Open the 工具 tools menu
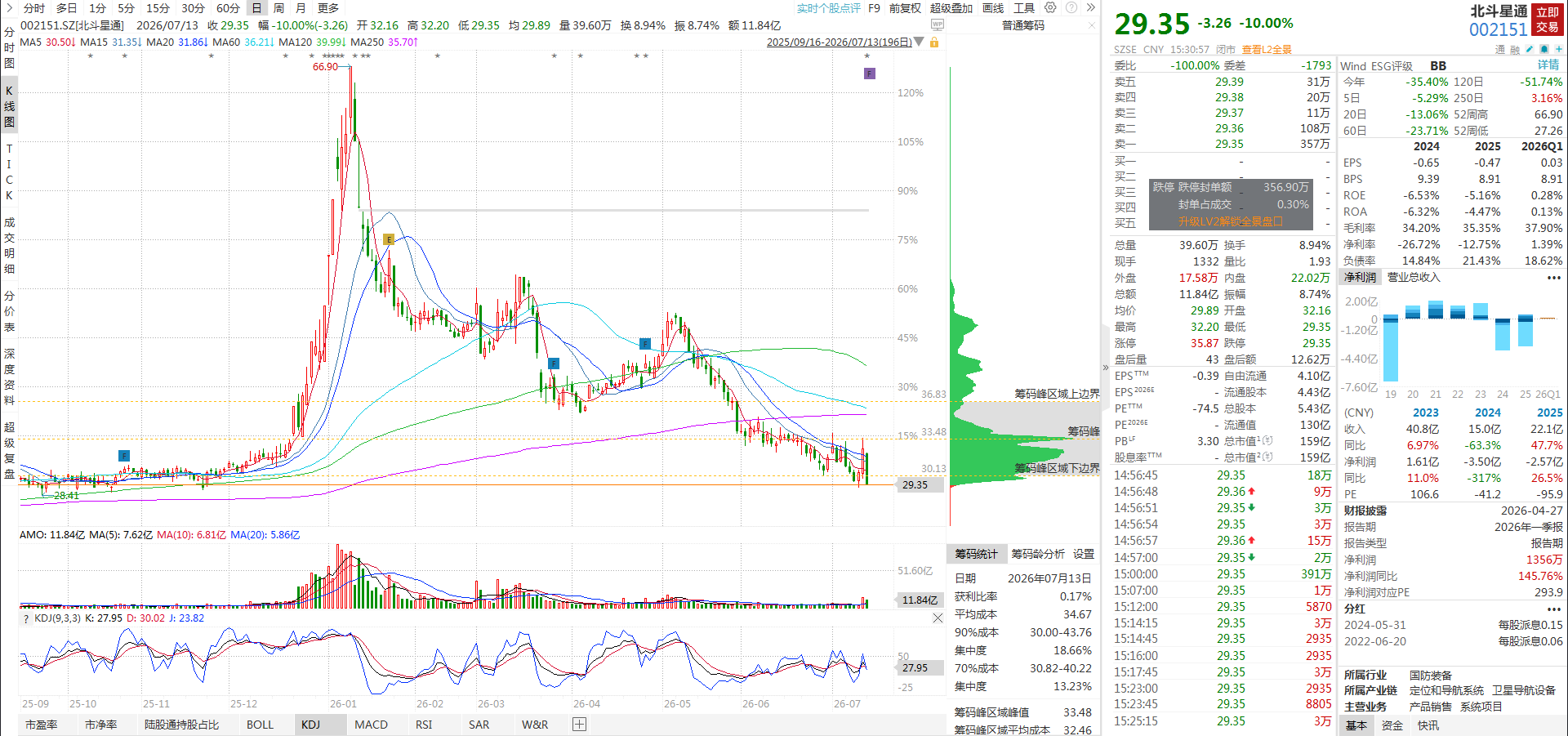 [x=1024, y=8]
